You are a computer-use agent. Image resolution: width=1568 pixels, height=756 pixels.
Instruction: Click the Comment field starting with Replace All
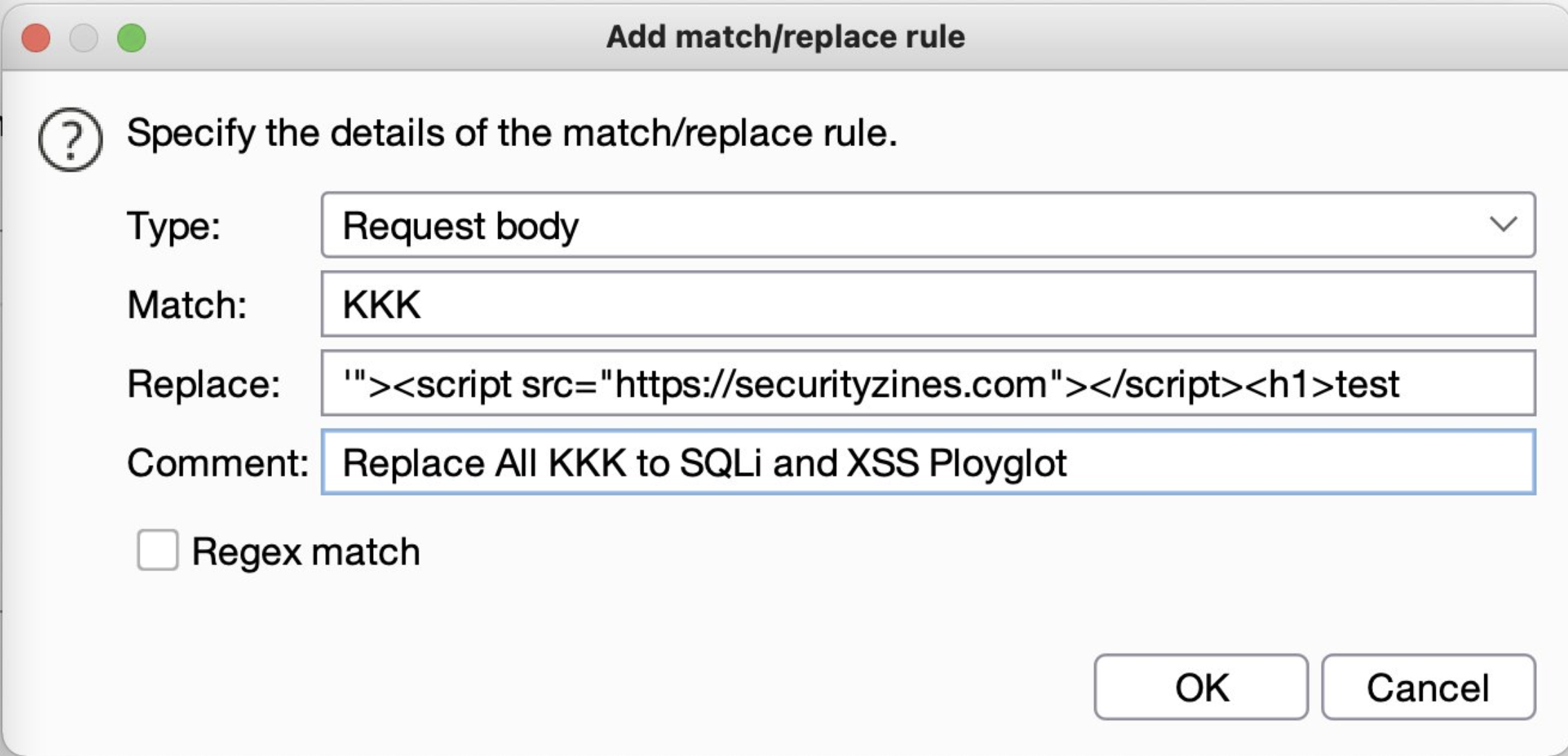pos(928,462)
